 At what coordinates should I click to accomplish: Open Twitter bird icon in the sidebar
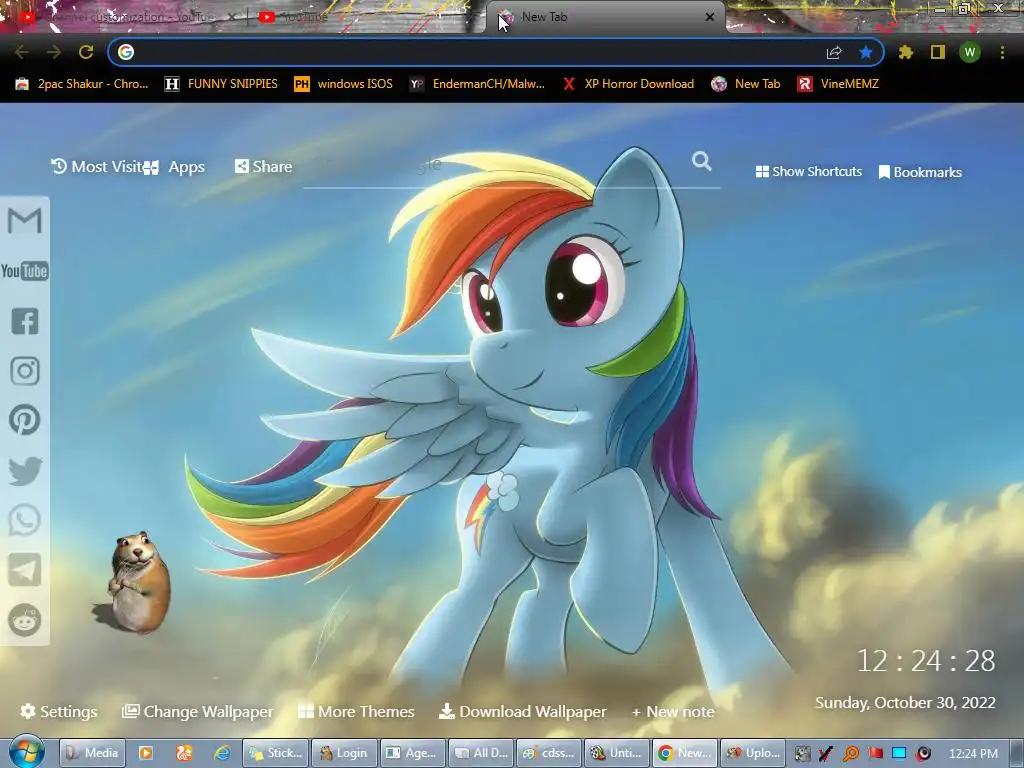point(25,471)
